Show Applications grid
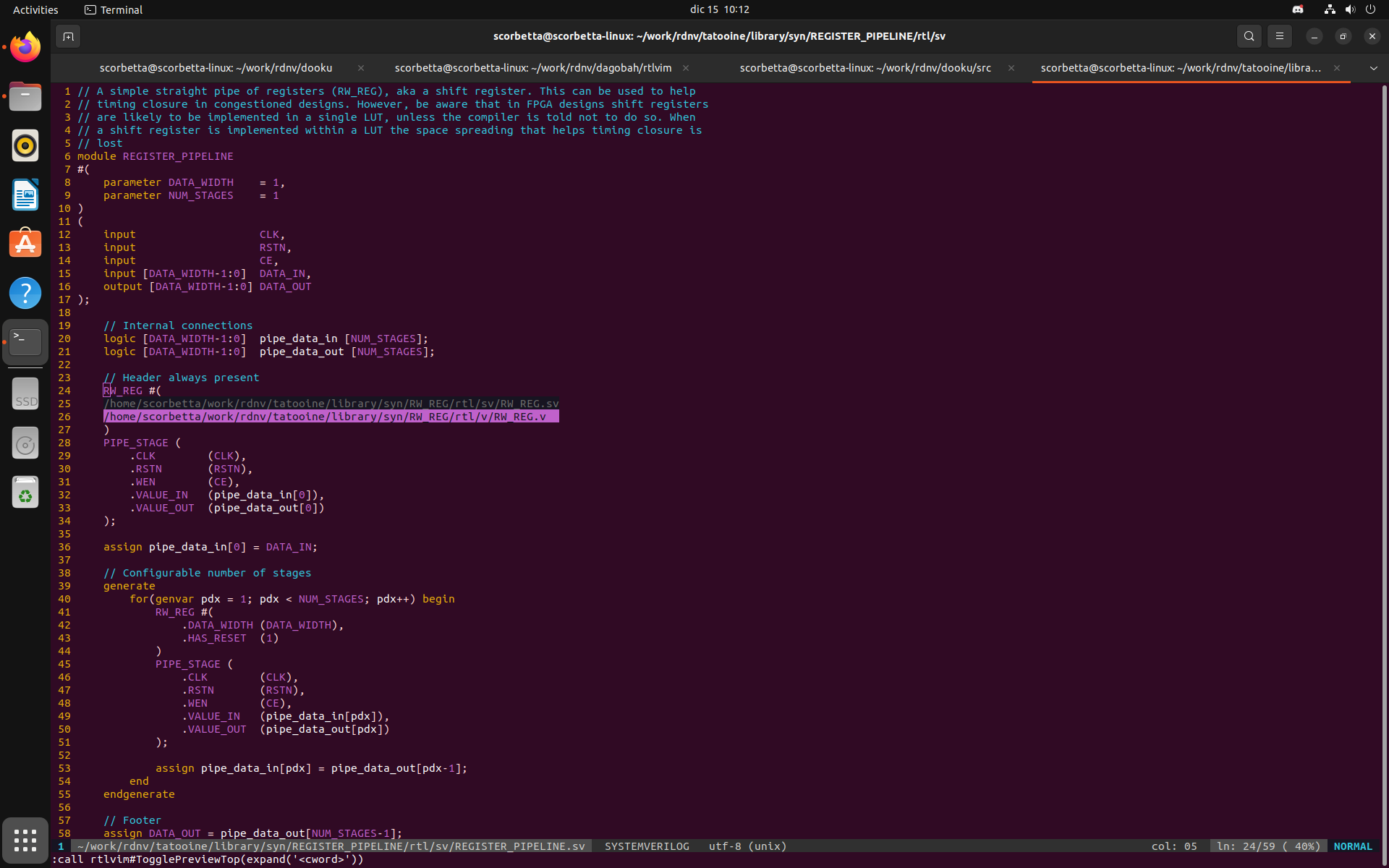 (x=25, y=840)
